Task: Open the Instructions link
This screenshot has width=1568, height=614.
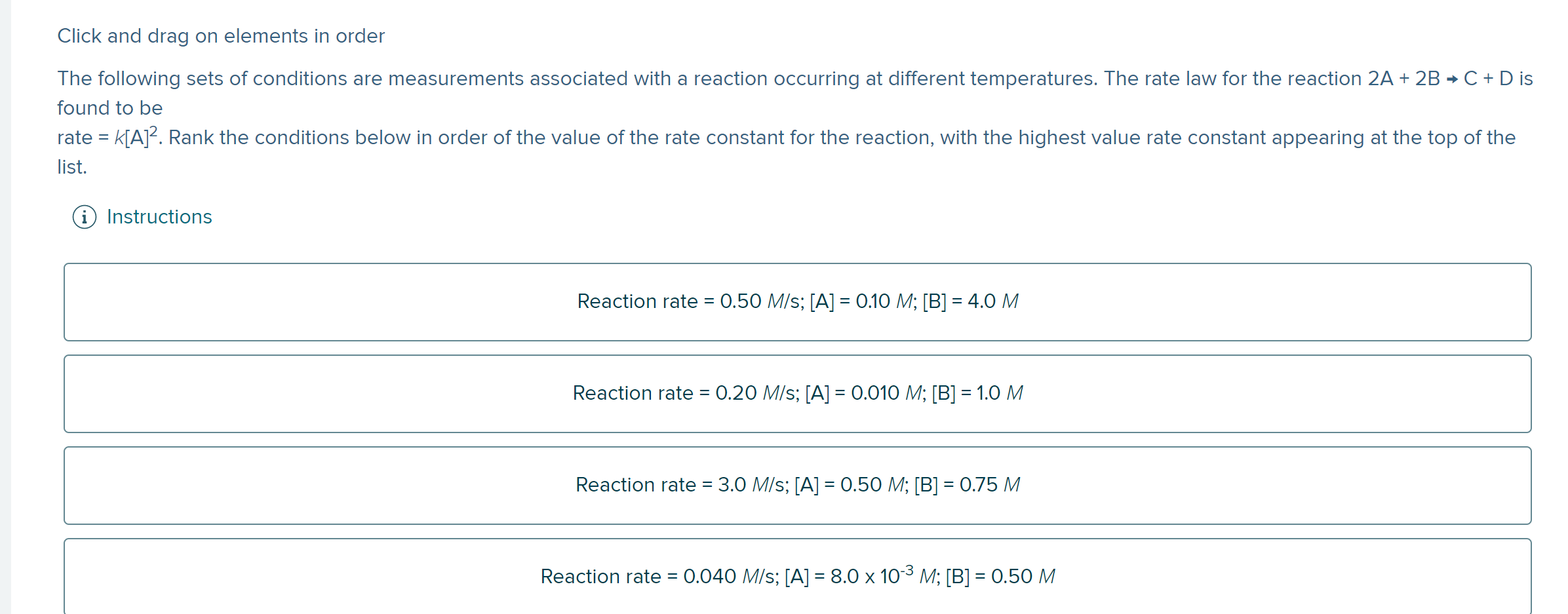Action: 159,216
